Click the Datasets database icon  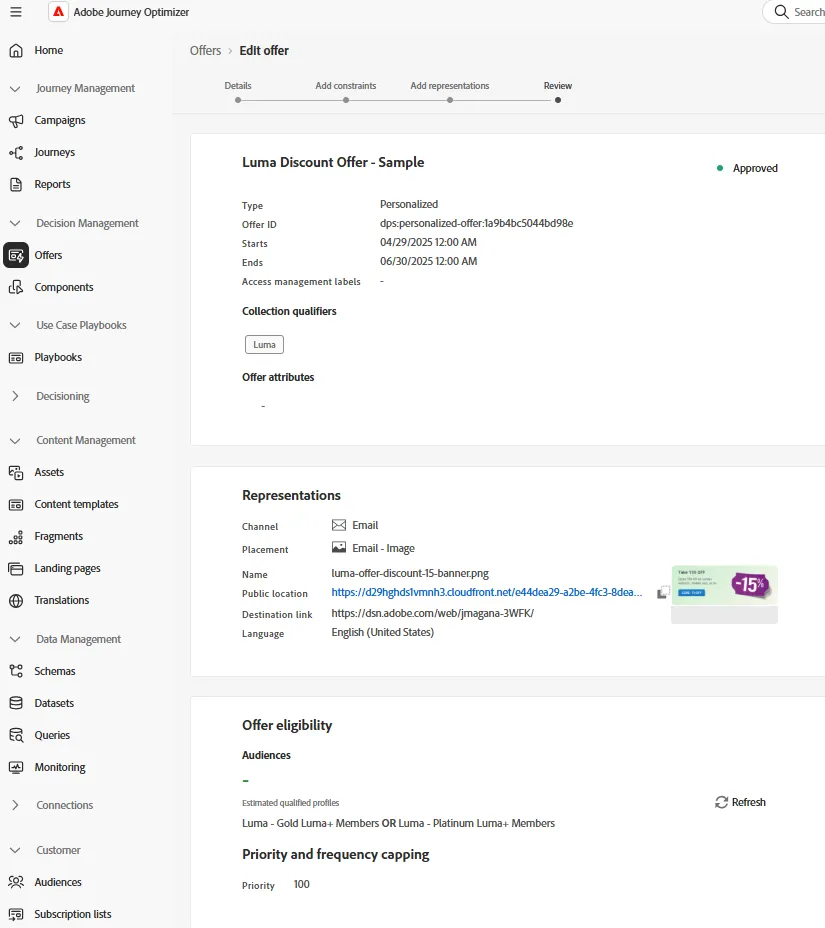coord(16,703)
